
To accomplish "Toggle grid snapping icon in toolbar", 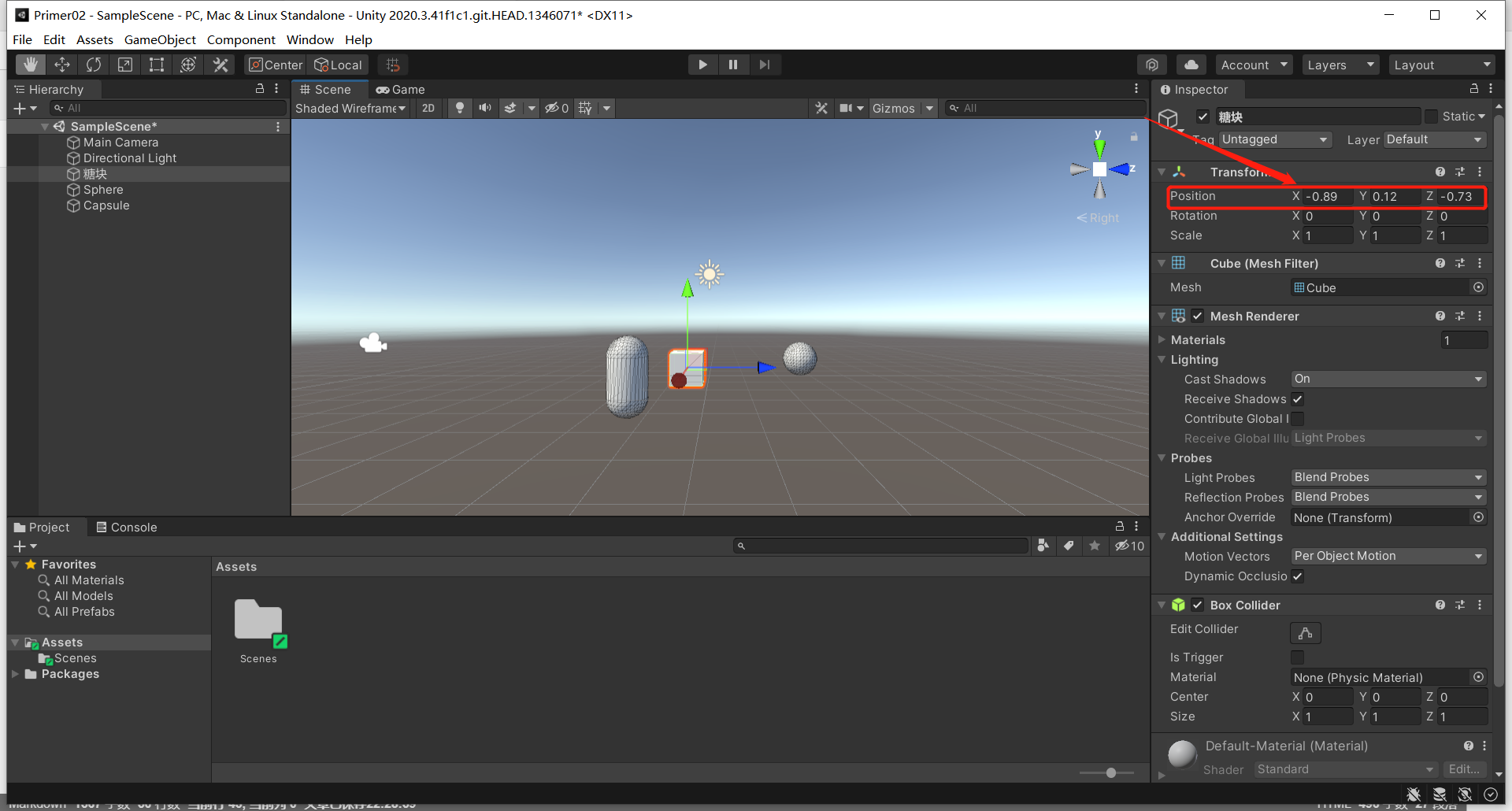I will (393, 65).
